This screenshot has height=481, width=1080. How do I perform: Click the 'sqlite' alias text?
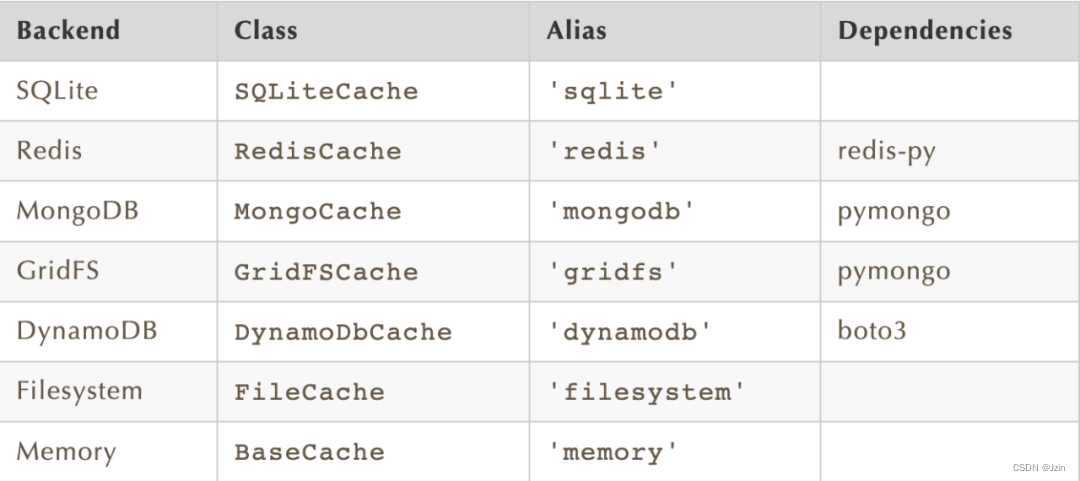tap(613, 91)
